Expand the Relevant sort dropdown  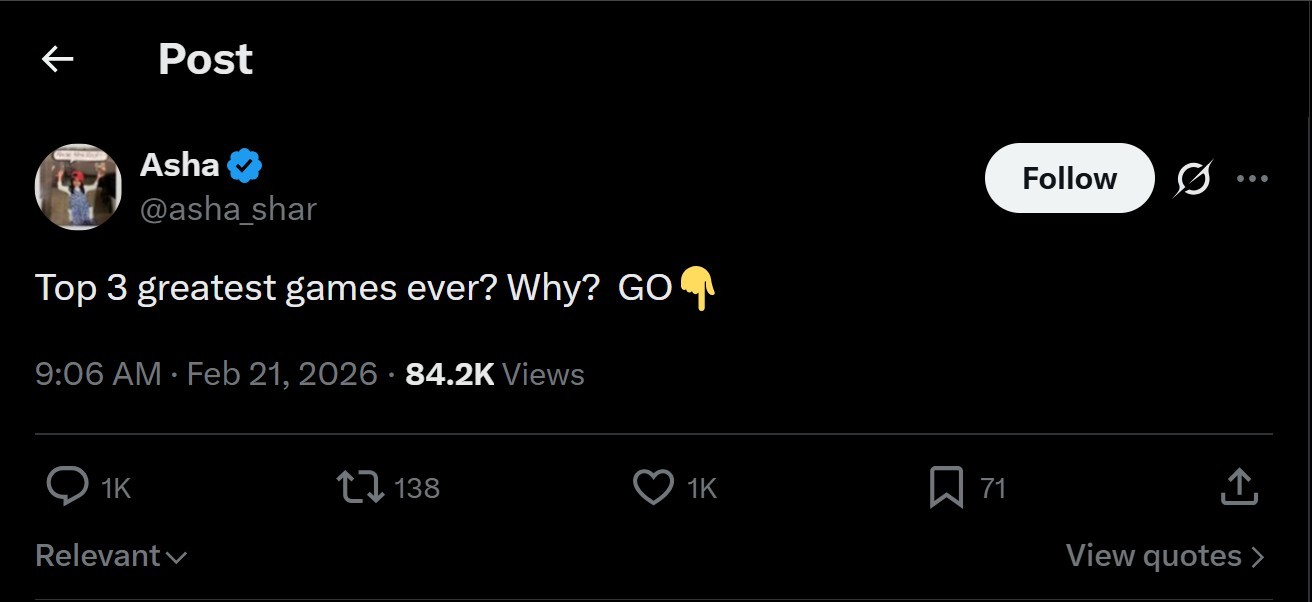(x=110, y=556)
